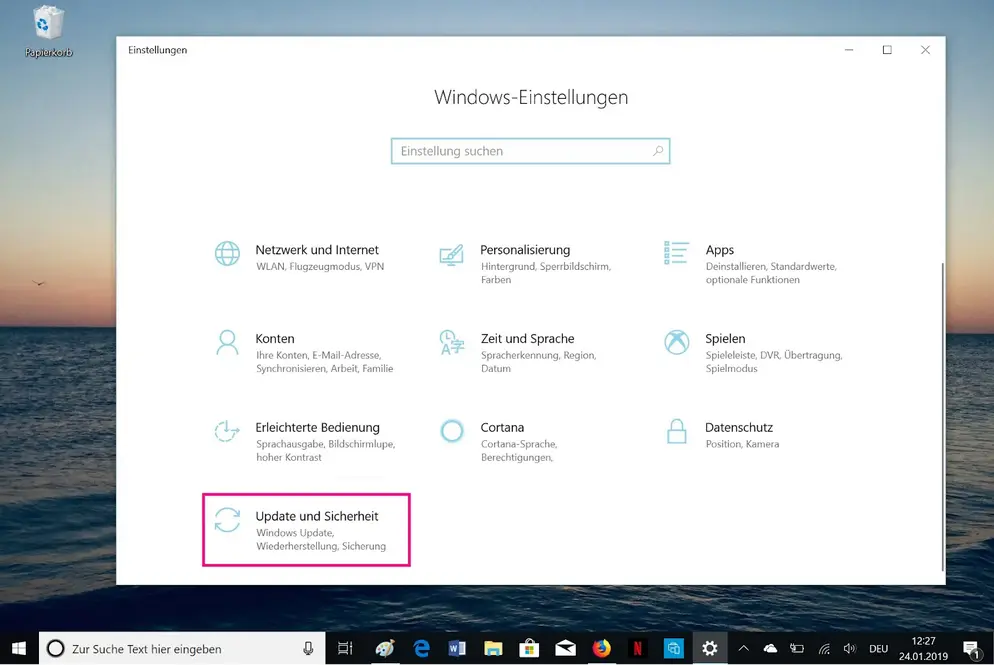Image resolution: width=994 pixels, height=665 pixels.
Task: Open the Action Center notifications
Action: pos(971,649)
